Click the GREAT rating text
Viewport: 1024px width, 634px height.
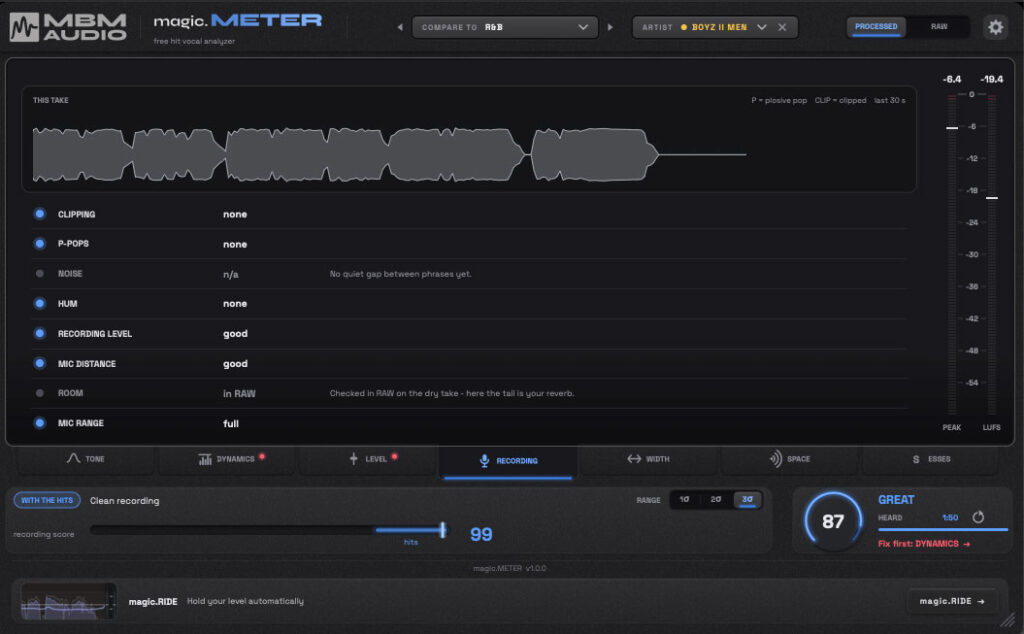(896, 499)
